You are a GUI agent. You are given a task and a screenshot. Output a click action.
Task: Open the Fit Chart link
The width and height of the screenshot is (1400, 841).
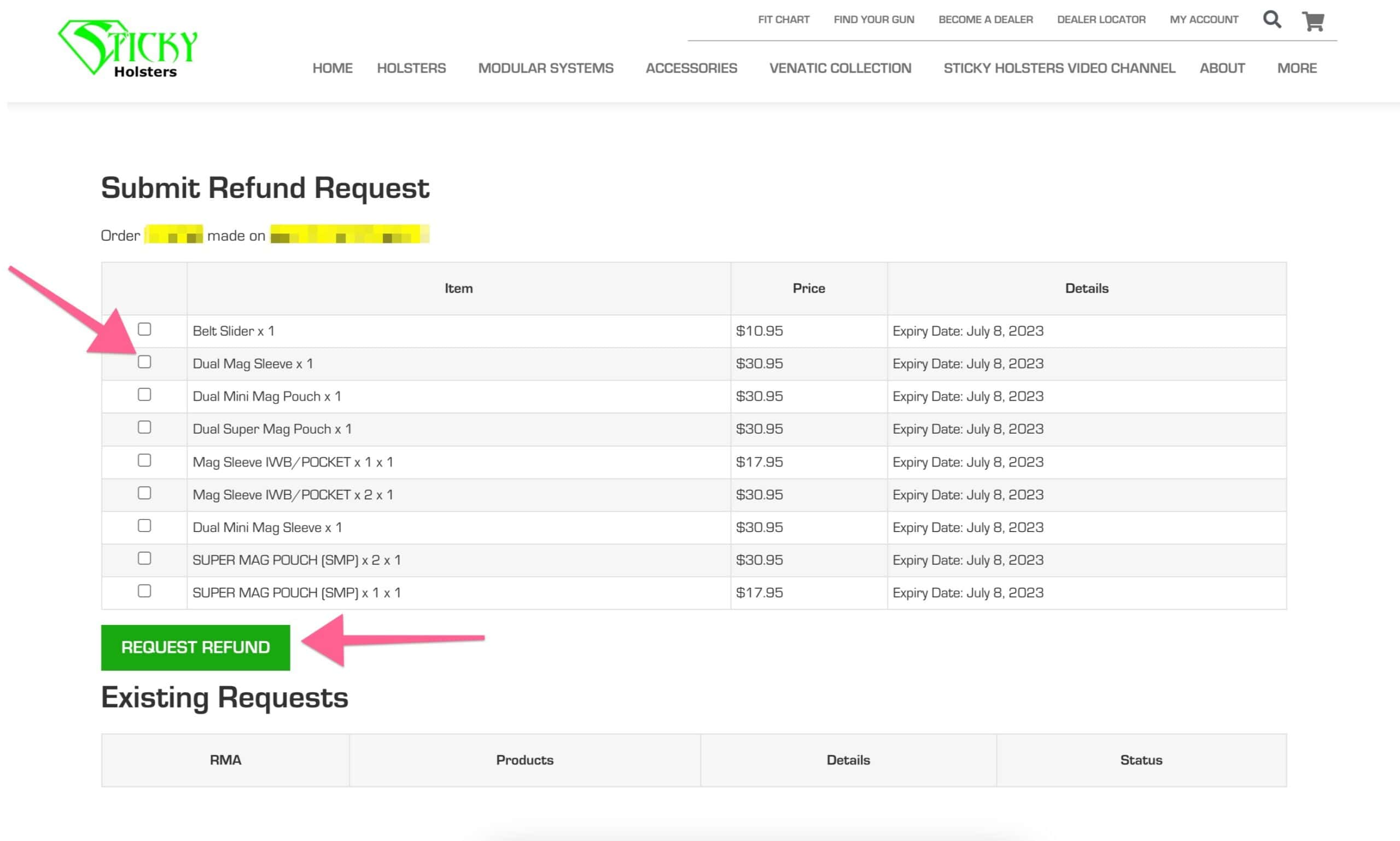(783, 20)
